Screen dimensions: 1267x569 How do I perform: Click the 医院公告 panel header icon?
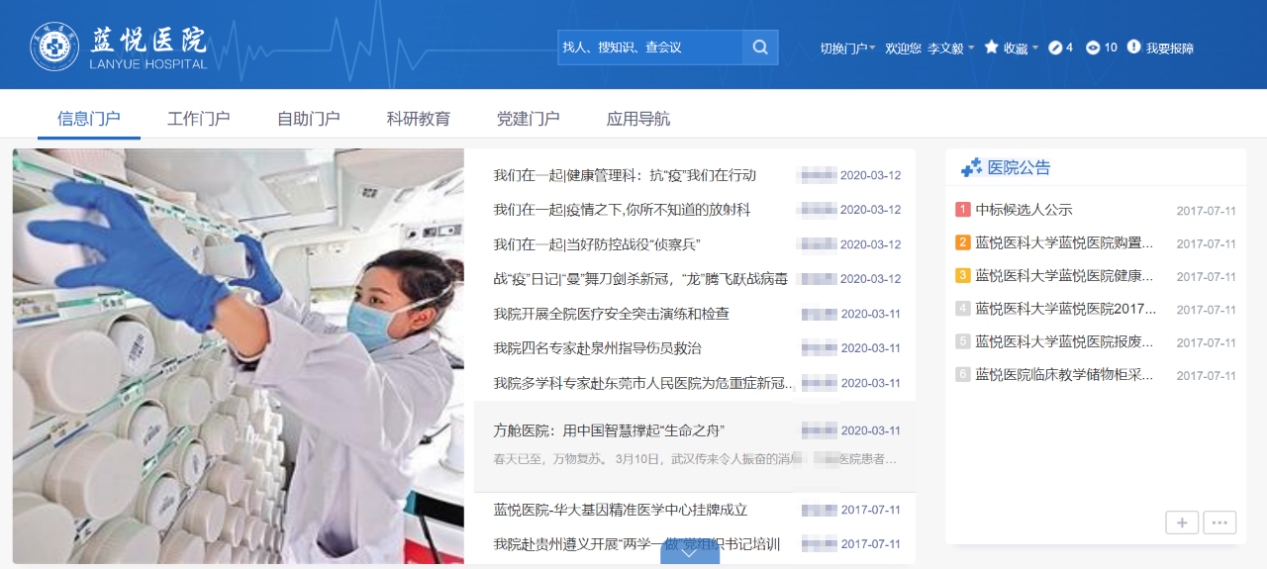point(971,168)
